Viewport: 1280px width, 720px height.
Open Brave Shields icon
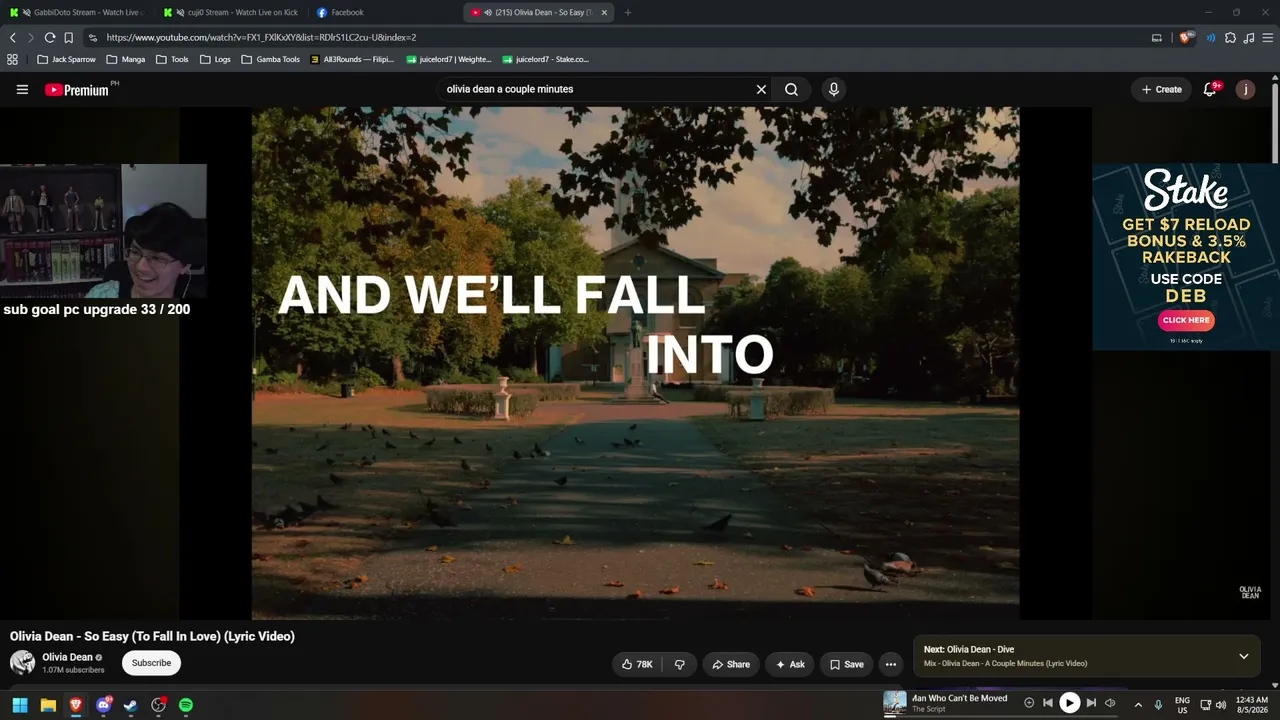1187,37
